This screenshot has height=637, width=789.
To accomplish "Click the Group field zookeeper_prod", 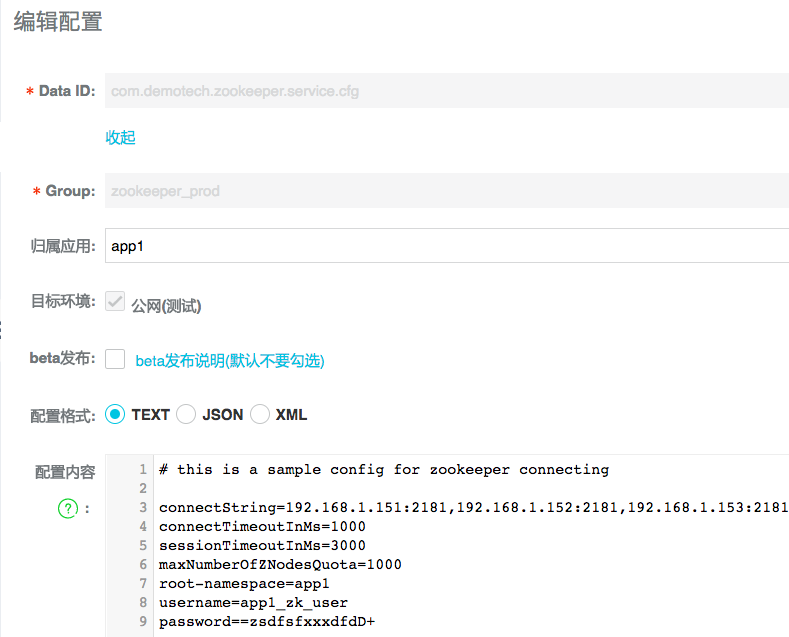I will click(447, 191).
